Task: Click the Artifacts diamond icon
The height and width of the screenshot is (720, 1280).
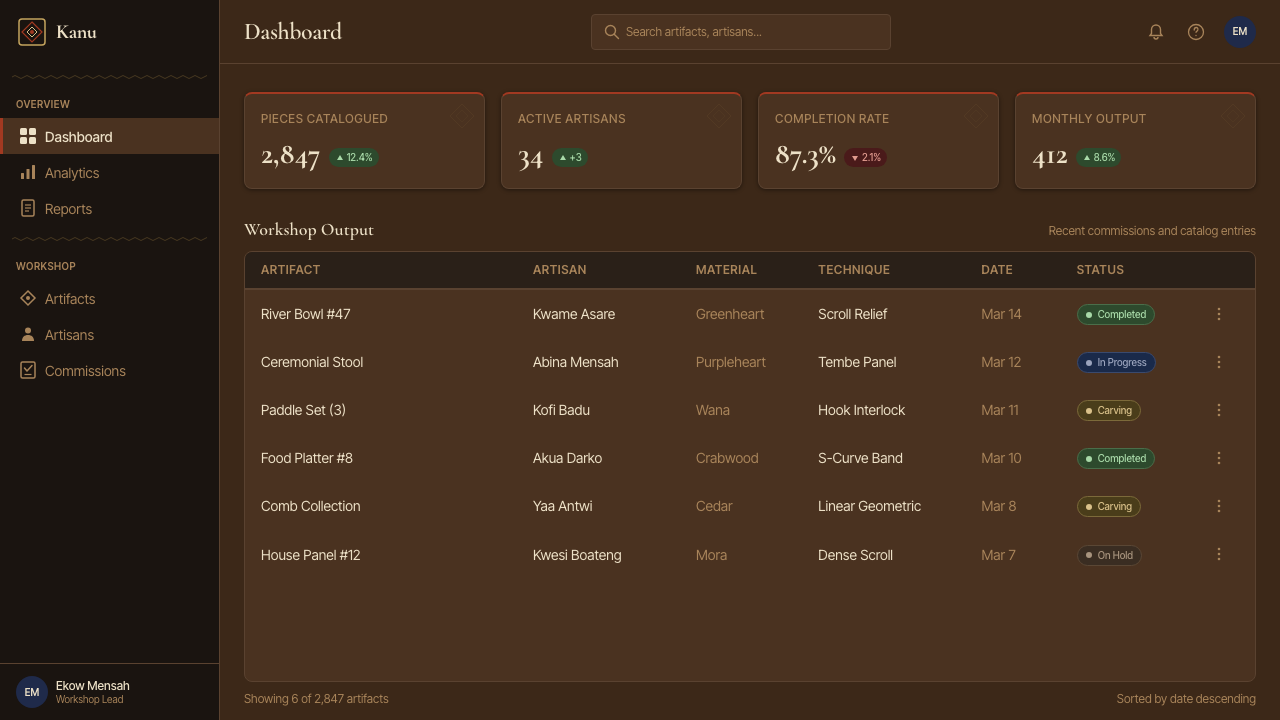Action: click(28, 298)
